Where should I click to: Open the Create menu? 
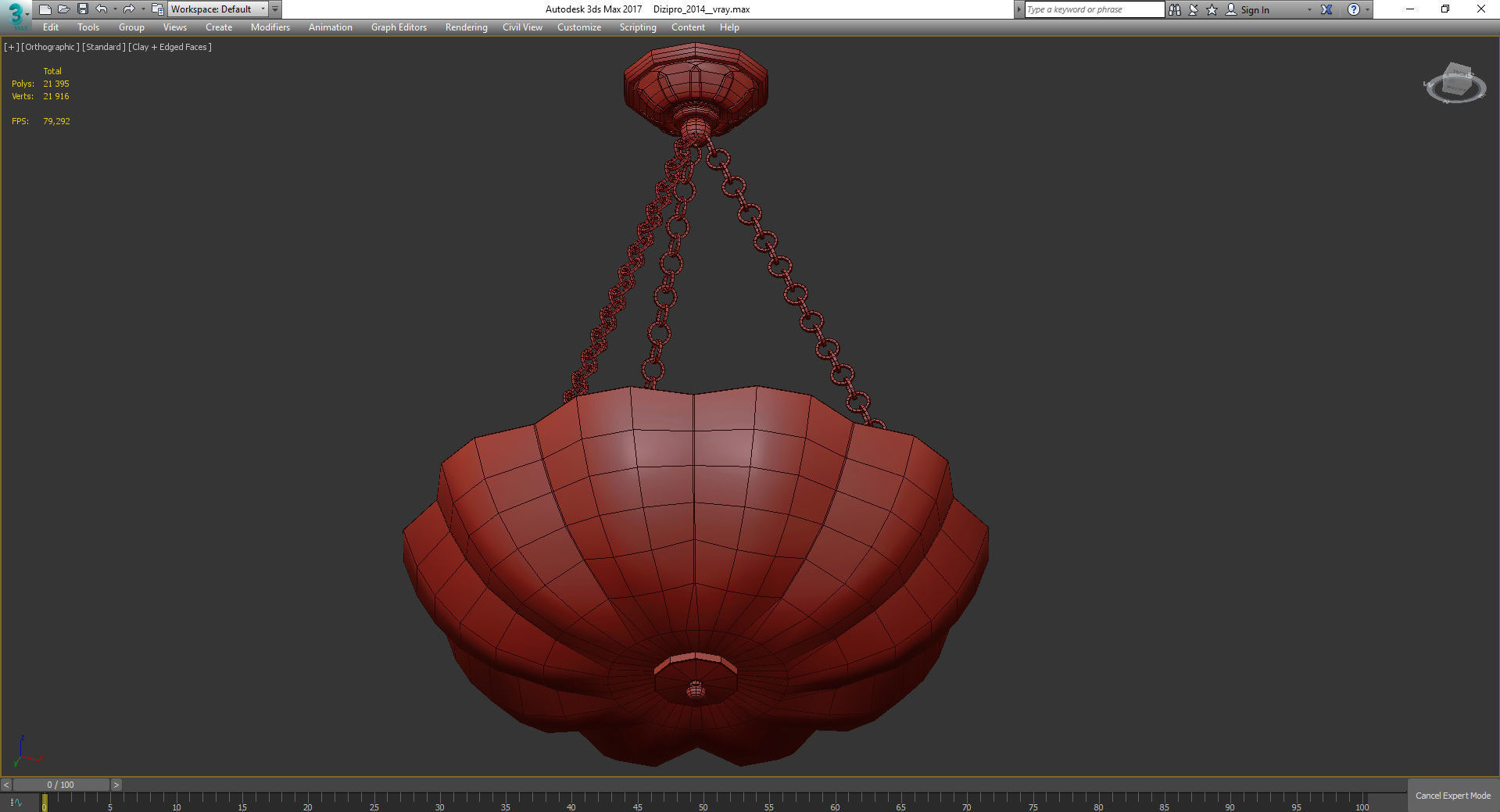(x=219, y=27)
